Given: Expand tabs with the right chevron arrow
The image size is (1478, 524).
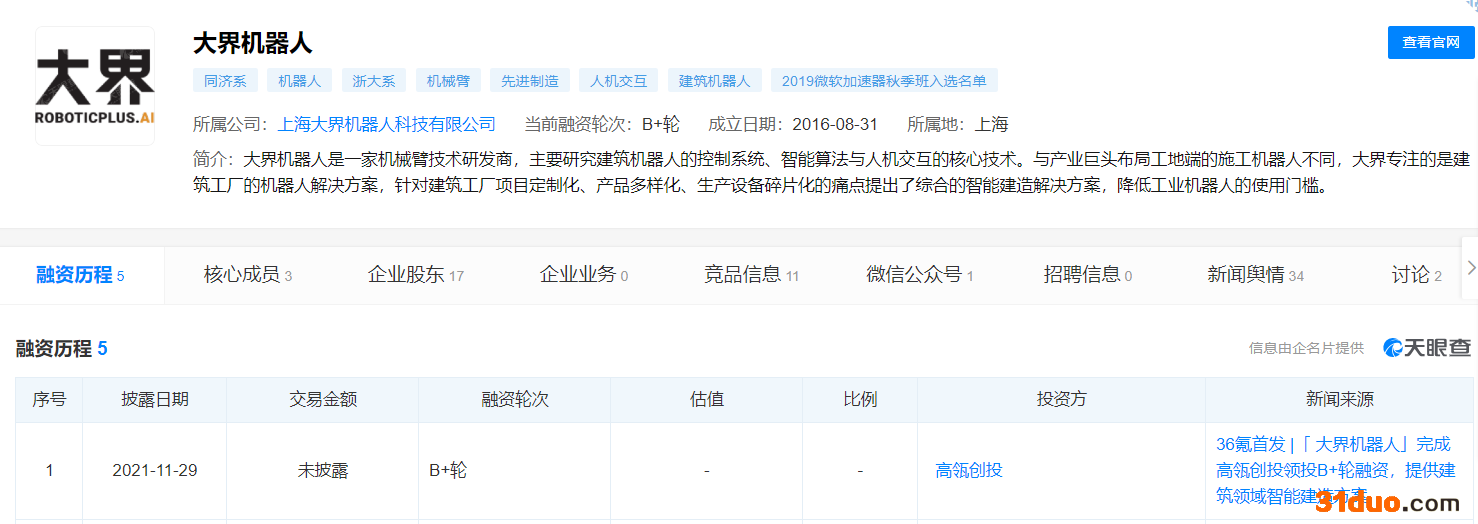Looking at the screenshot, I should click(1470, 267).
